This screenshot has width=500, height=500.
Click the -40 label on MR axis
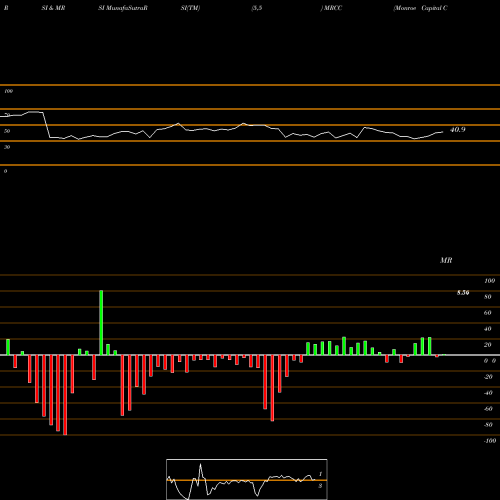pyautogui.click(x=488, y=393)
